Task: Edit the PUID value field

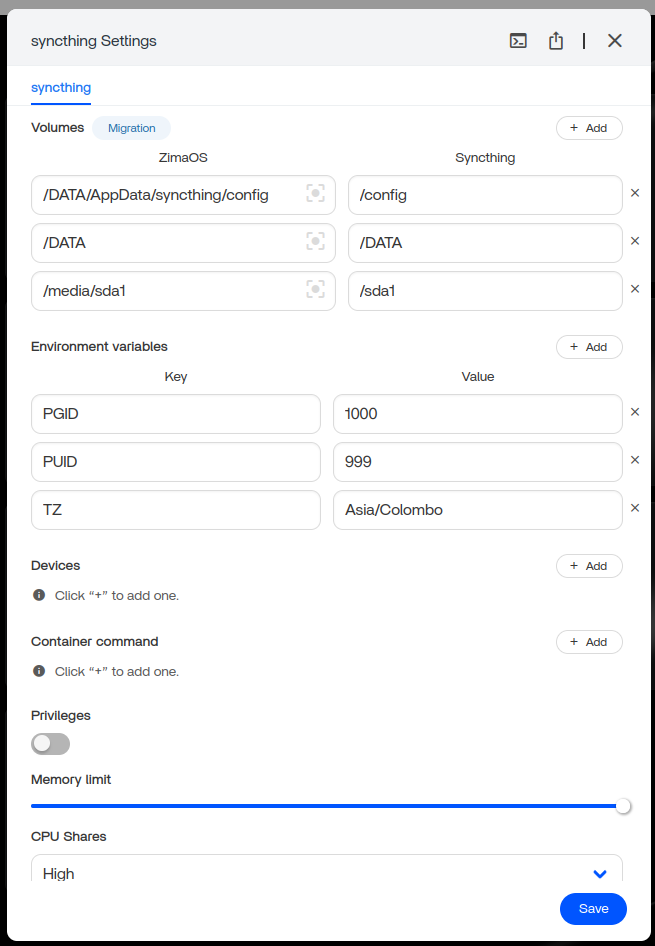Action: (x=478, y=462)
